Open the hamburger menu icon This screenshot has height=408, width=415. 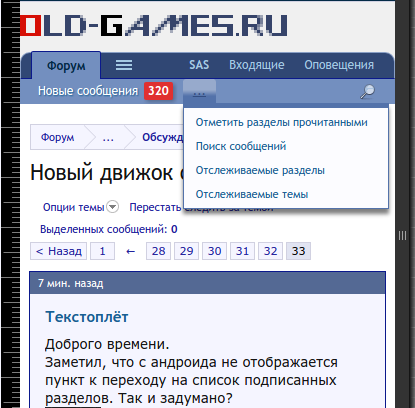(124, 65)
